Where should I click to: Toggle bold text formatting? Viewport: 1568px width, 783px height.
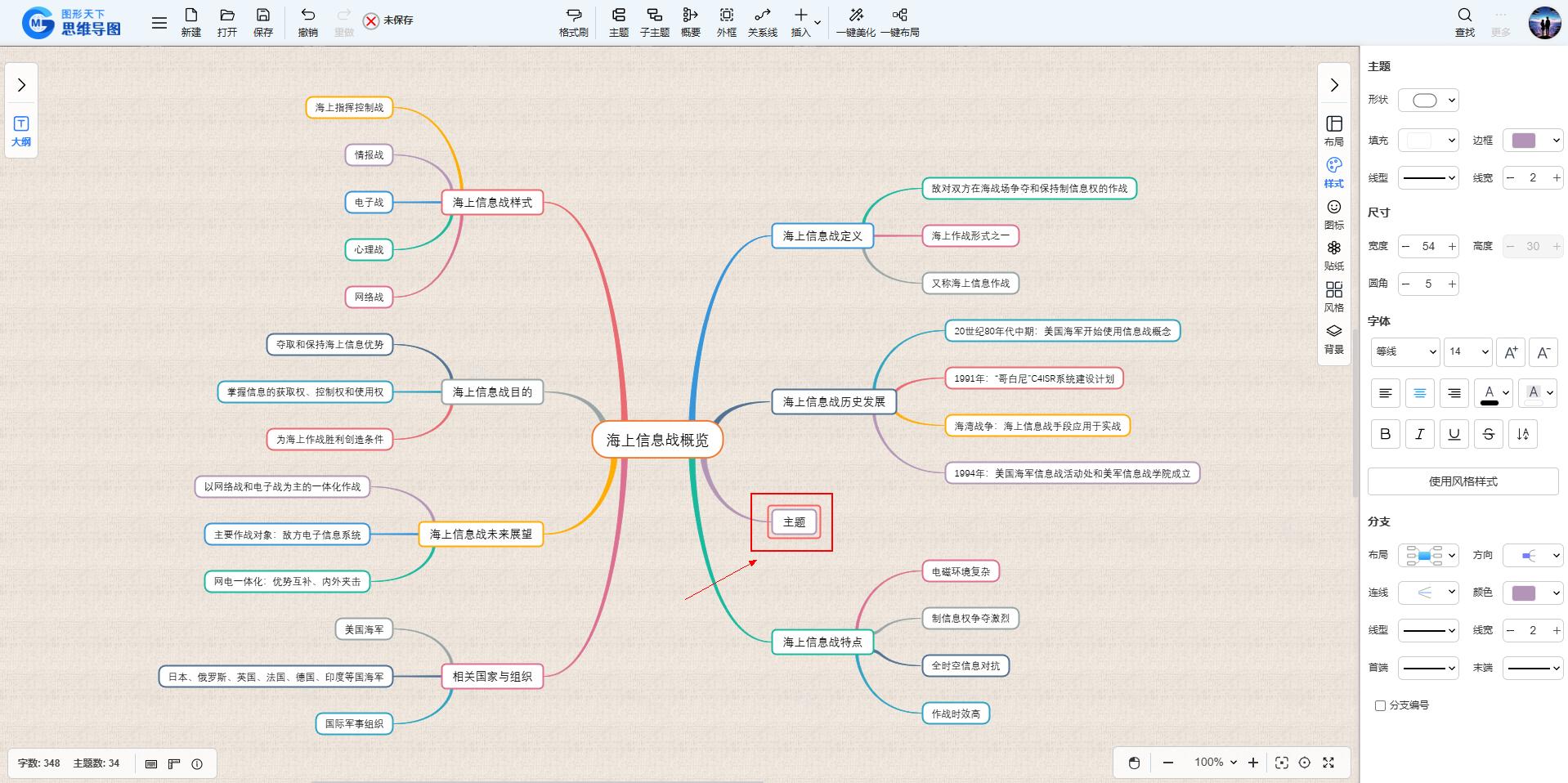pos(1385,434)
